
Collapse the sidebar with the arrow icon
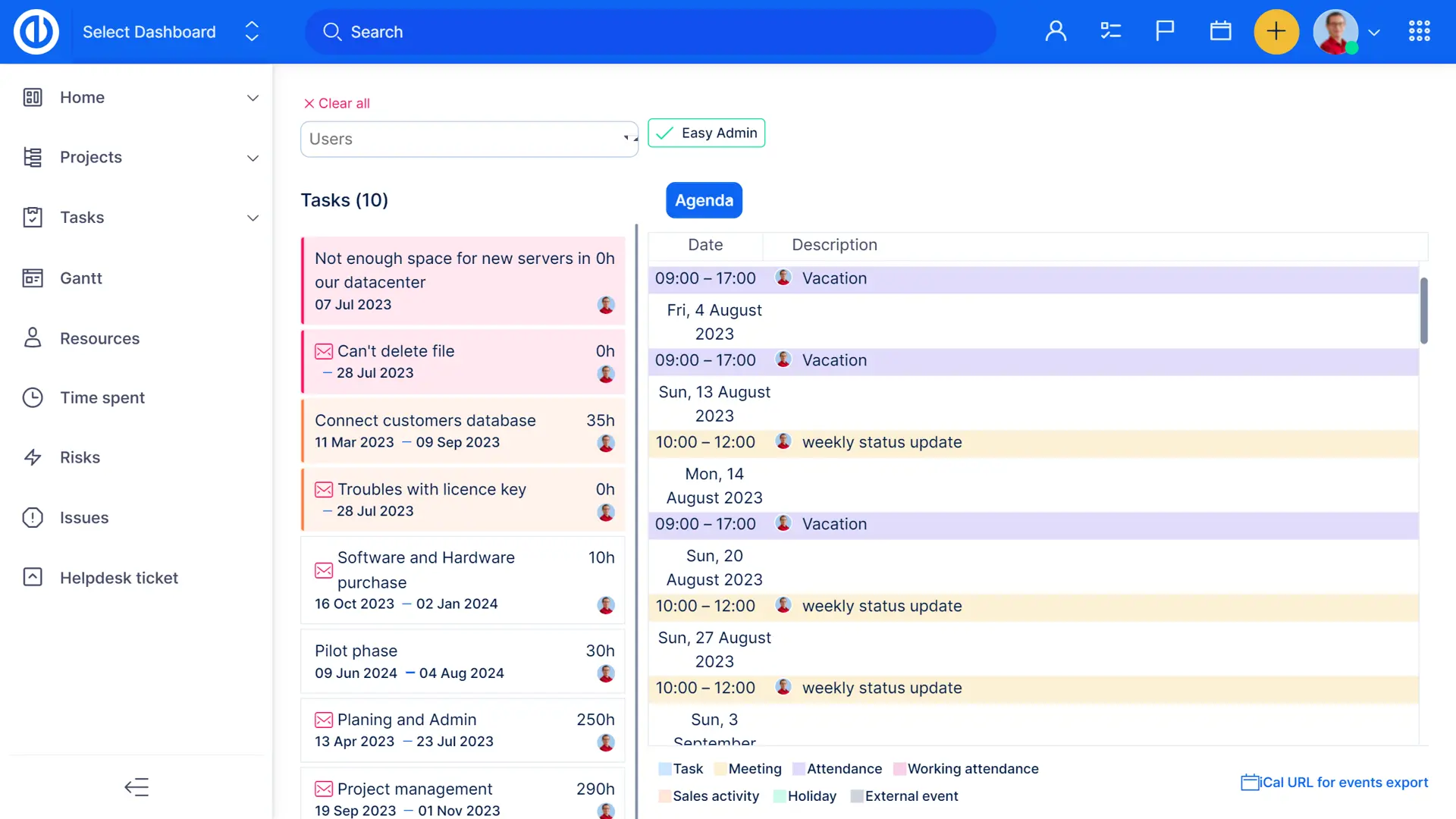coord(136,787)
